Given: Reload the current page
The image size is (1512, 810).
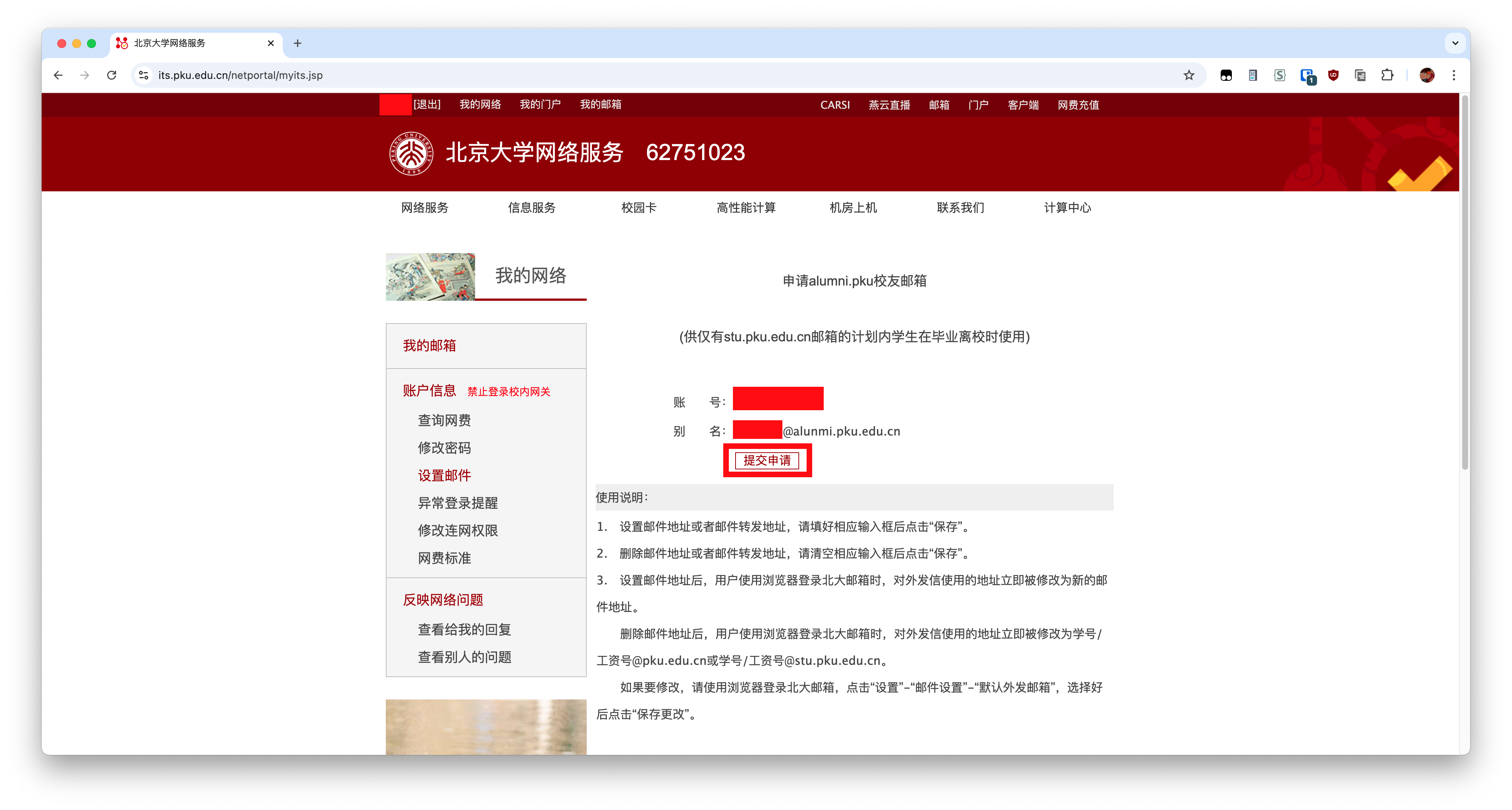Looking at the screenshot, I should pyautogui.click(x=112, y=75).
